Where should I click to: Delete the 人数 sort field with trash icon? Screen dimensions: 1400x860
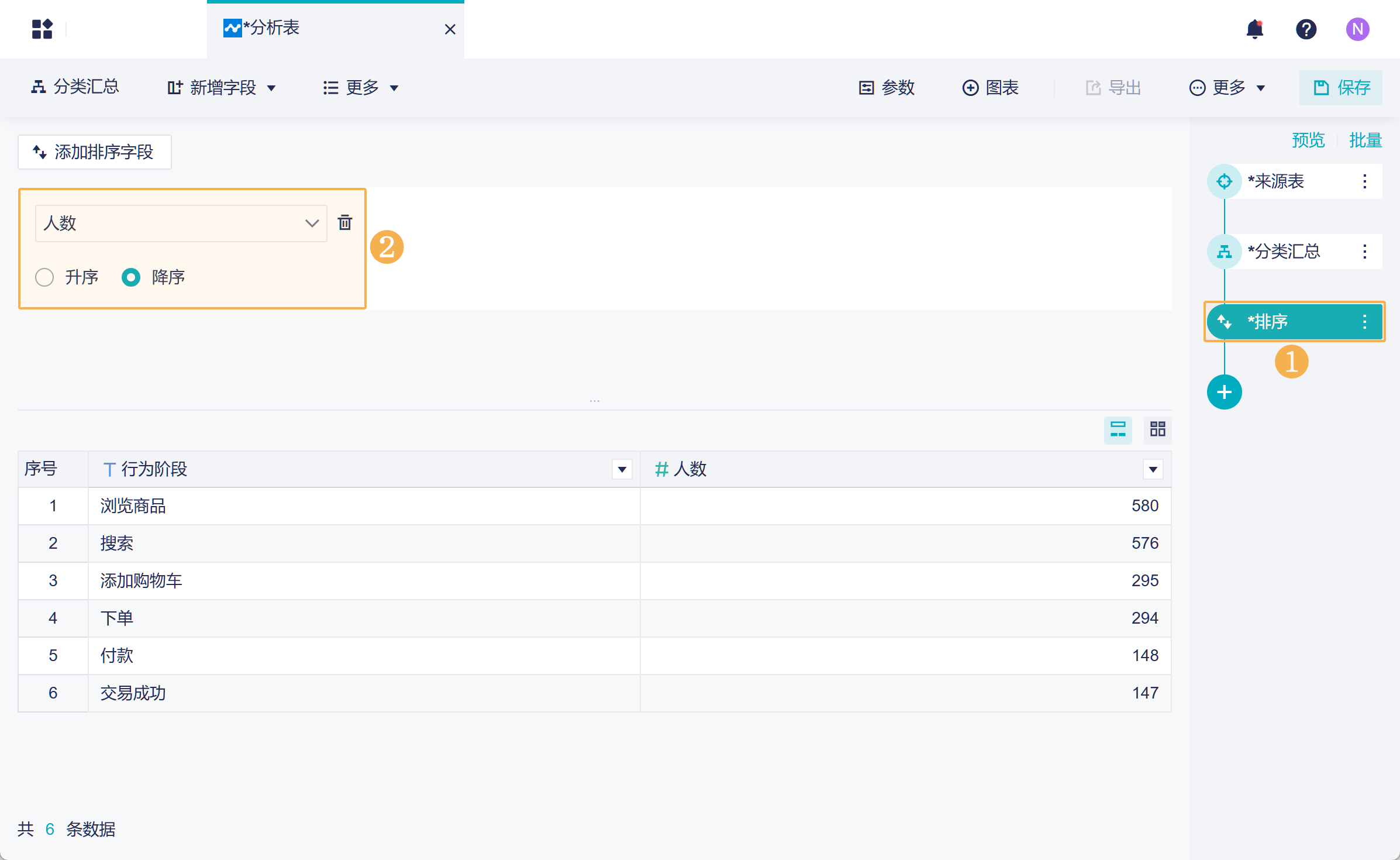345,223
